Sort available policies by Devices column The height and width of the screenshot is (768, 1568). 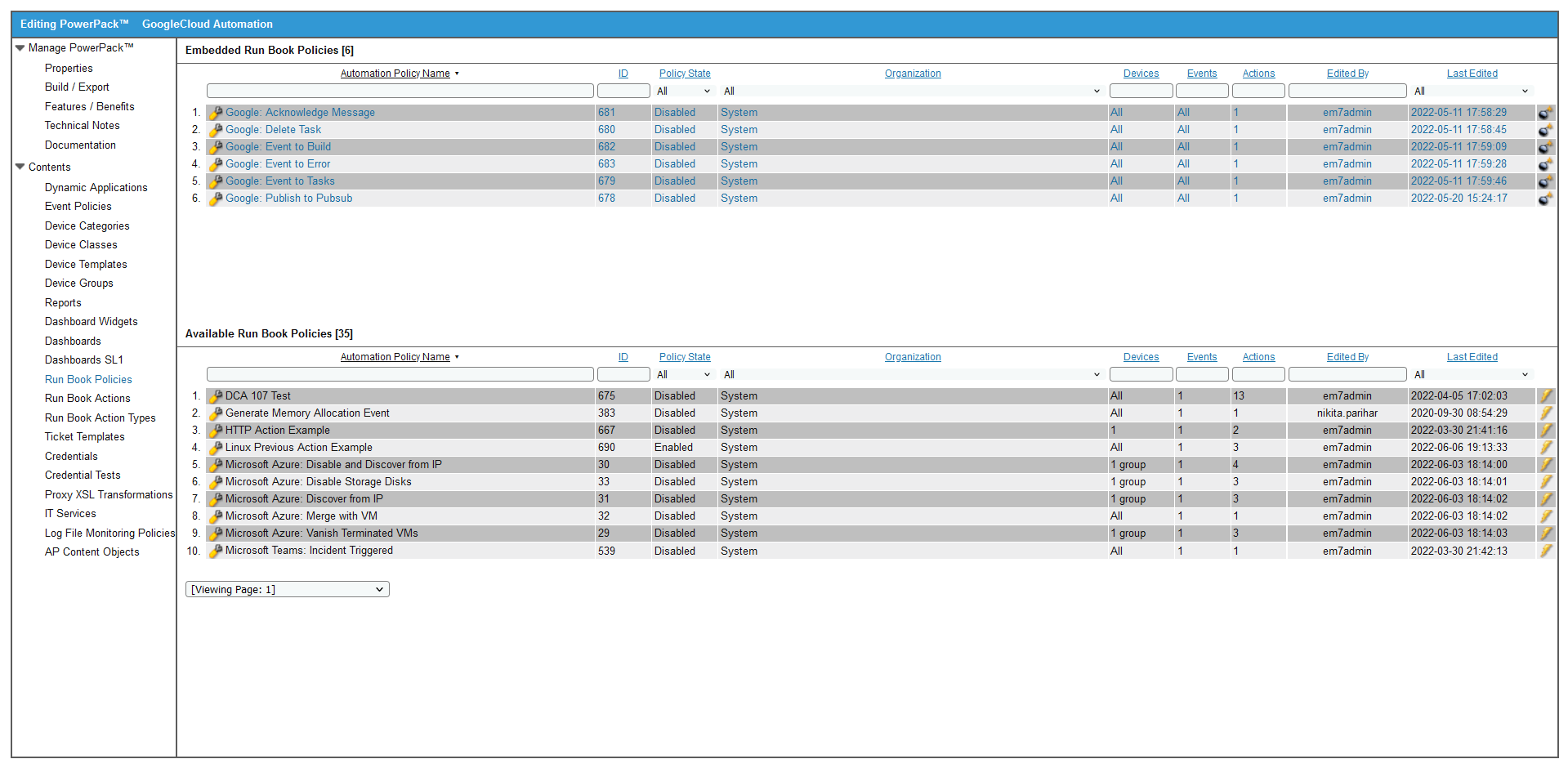pos(1141,357)
